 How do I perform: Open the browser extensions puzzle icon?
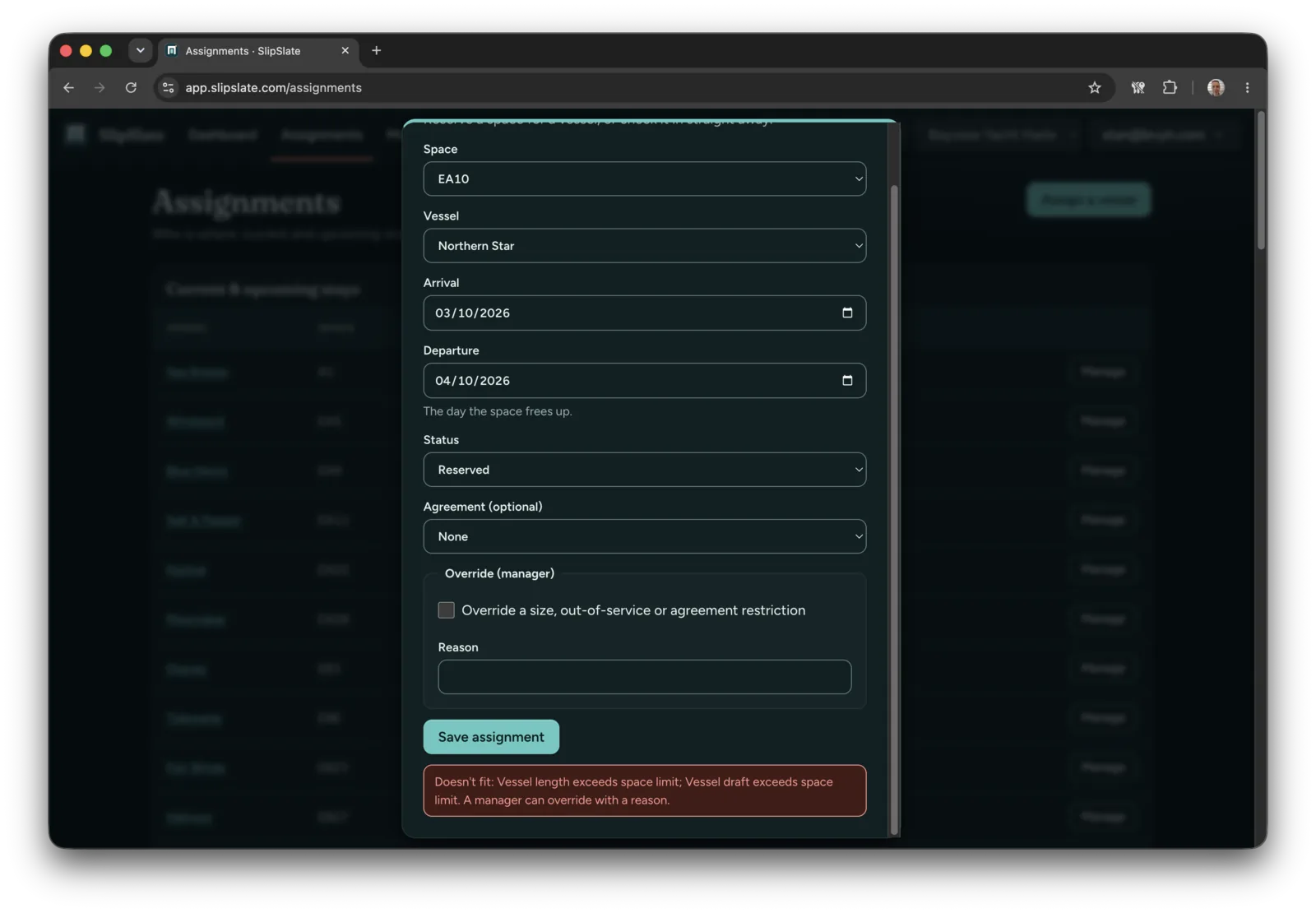(x=1170, y=87)
